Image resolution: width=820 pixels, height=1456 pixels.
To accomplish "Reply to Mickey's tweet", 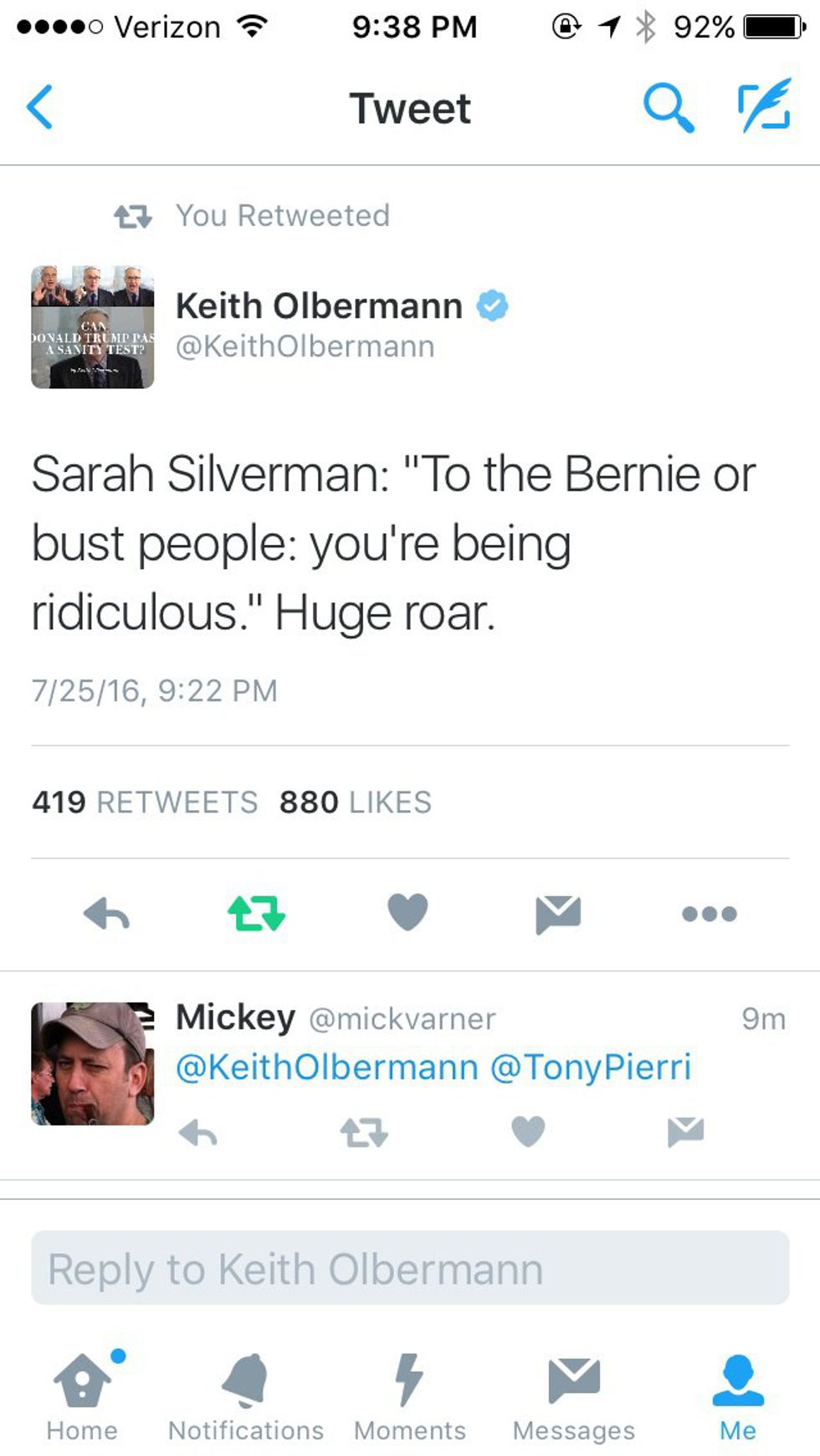I will coord(198,1133).
